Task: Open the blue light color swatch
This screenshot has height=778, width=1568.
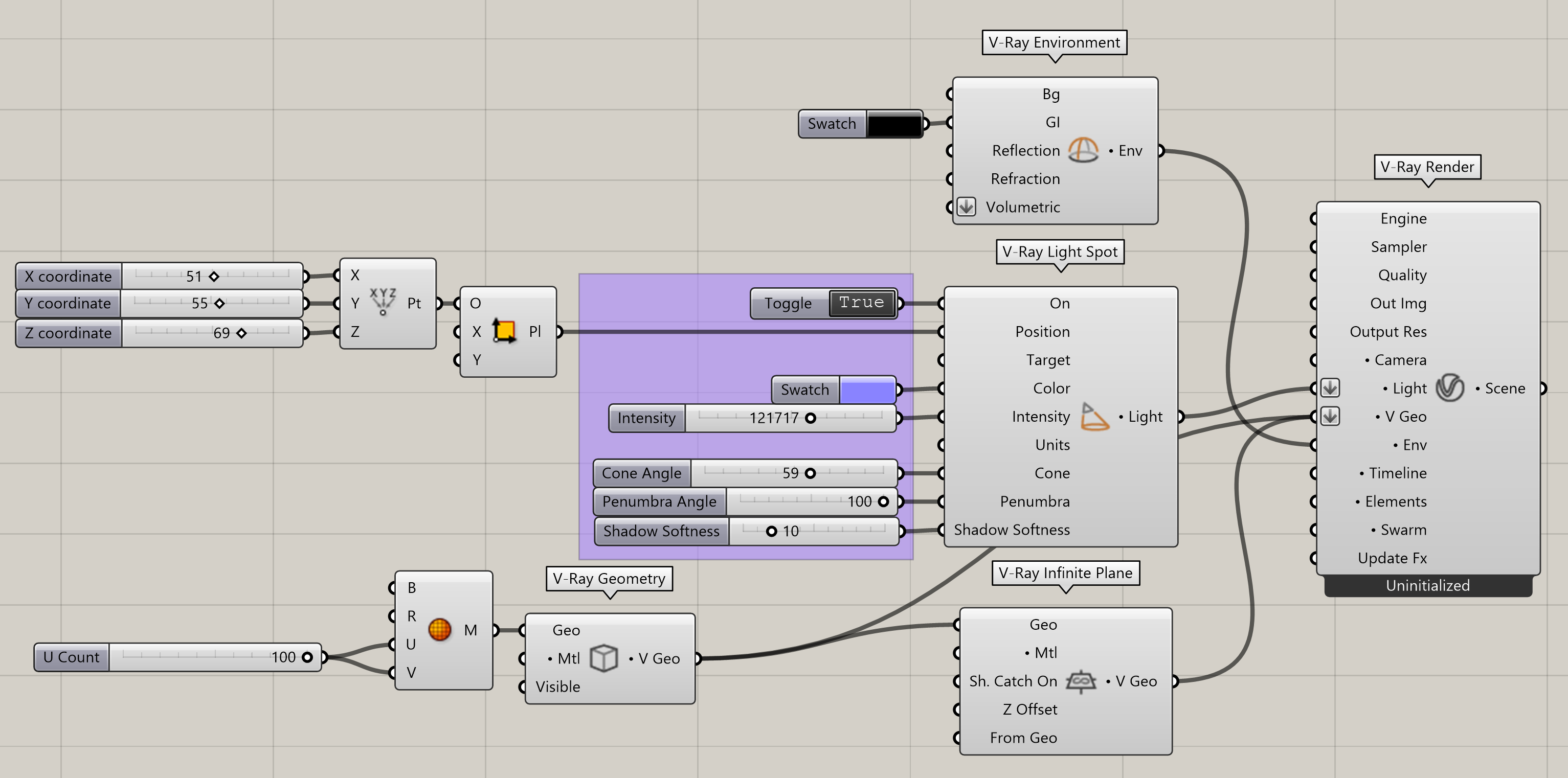Action: click(x=867, y=390)
